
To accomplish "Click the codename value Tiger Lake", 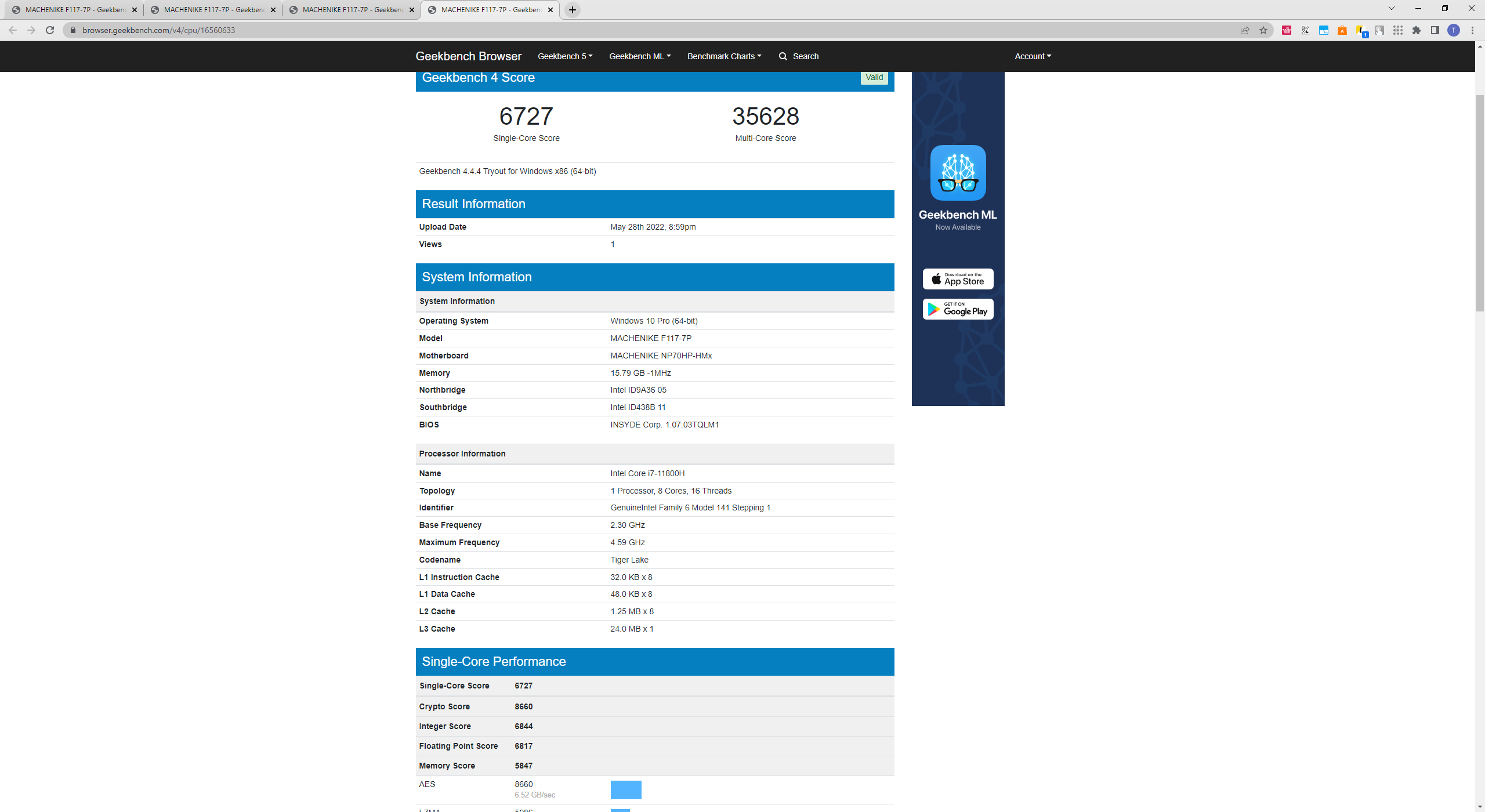I will [629, 560].
